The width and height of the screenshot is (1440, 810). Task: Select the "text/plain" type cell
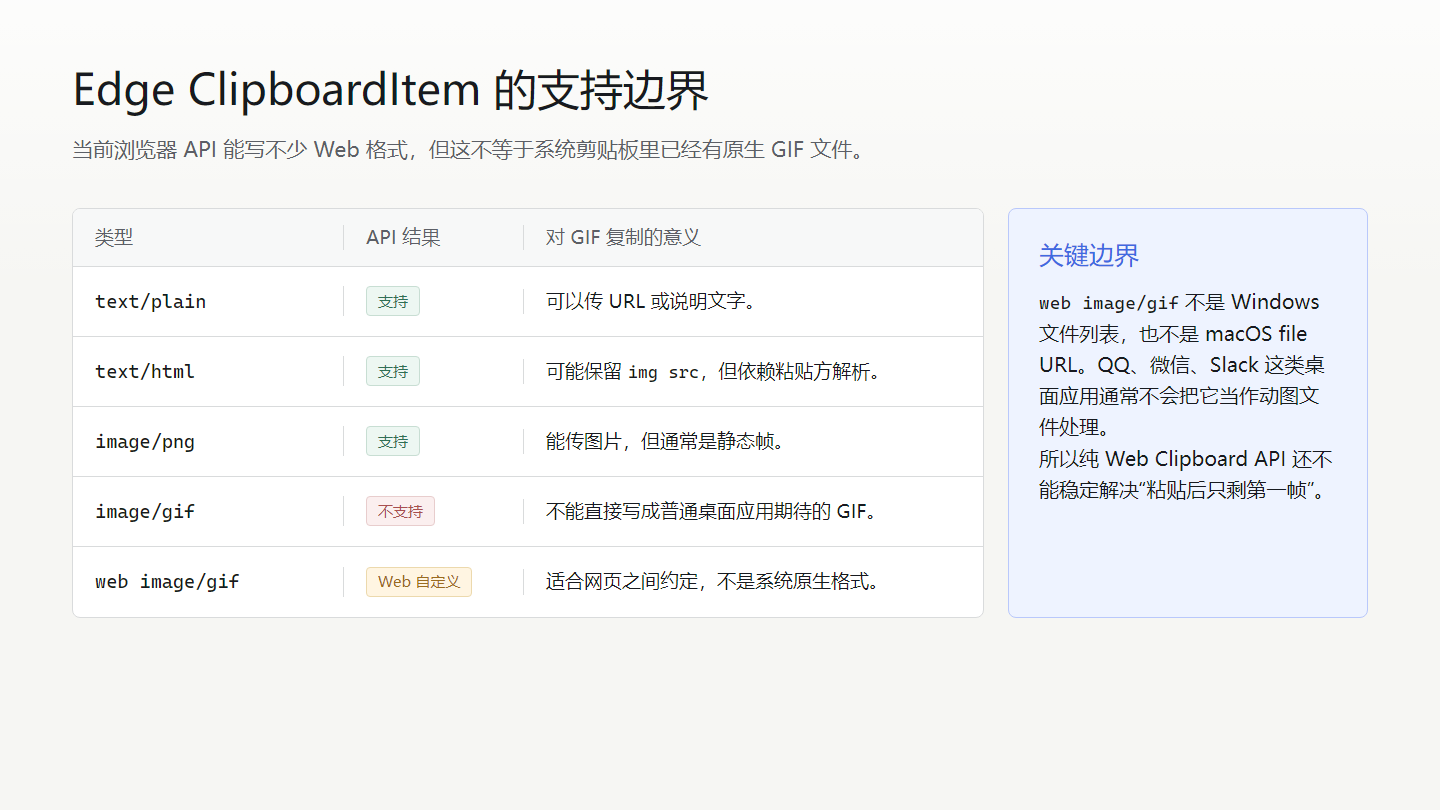tap(150, 301)
